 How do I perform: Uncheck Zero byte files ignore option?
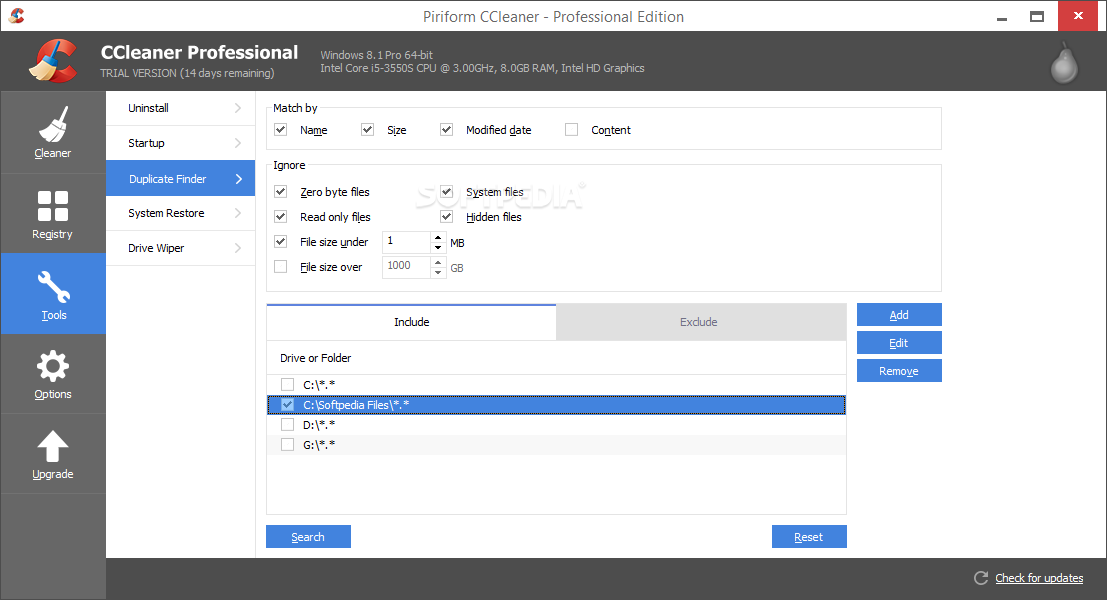[x=281, y=192]
